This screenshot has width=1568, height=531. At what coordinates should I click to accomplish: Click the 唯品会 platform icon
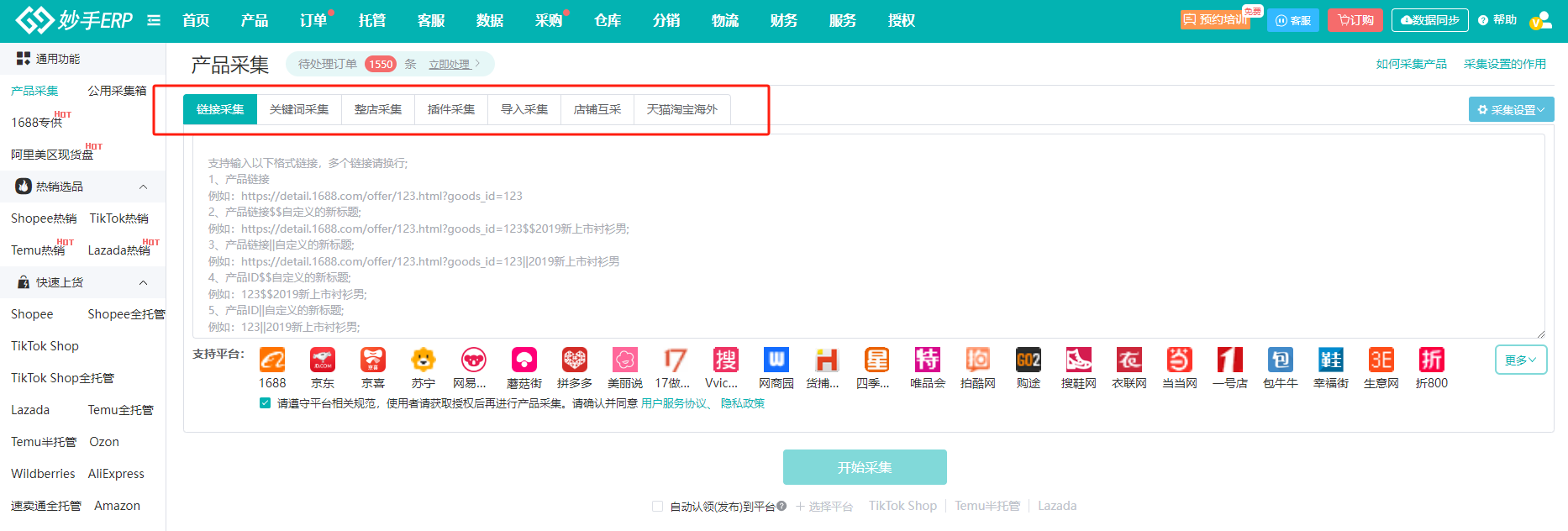[x=928, y=360]
